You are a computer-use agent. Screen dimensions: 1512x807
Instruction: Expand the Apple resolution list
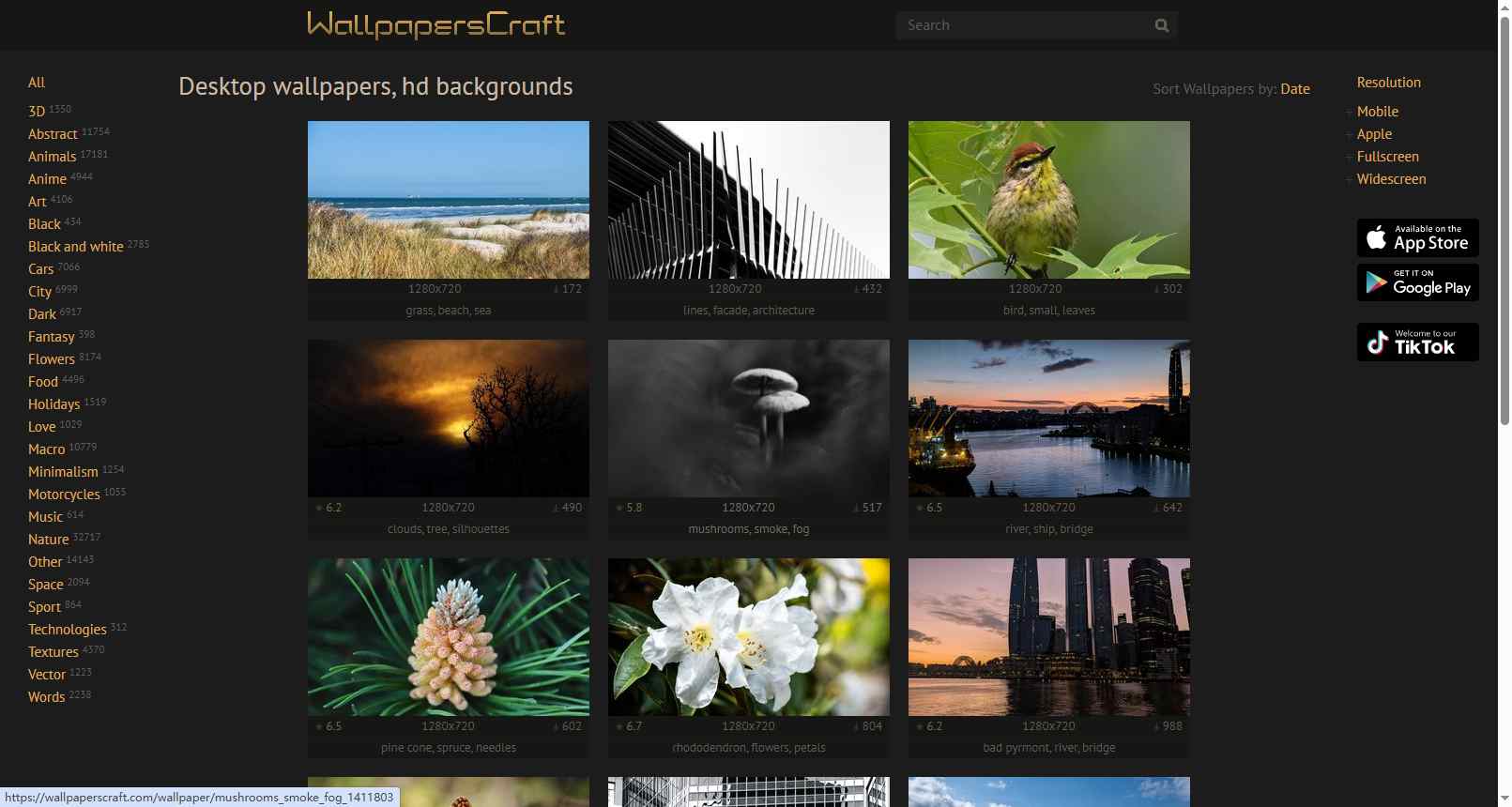1350,134
